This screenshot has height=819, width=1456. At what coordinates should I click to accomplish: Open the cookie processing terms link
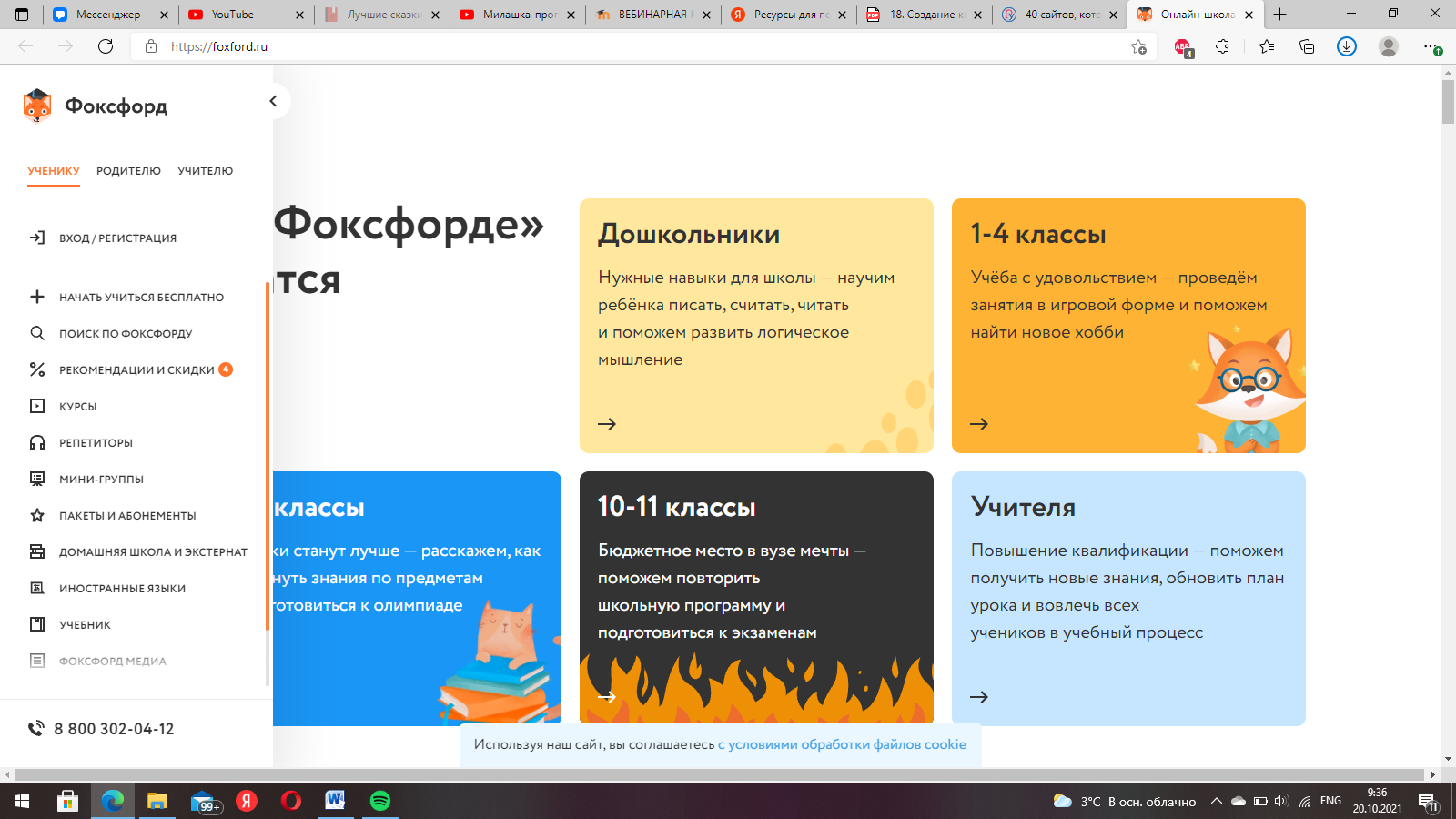[842, 744]
